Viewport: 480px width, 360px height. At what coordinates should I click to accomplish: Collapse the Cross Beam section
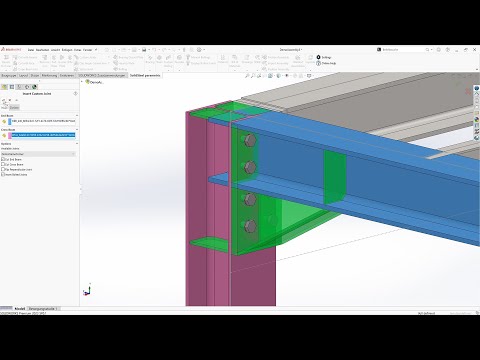click(x=77, y=129)
